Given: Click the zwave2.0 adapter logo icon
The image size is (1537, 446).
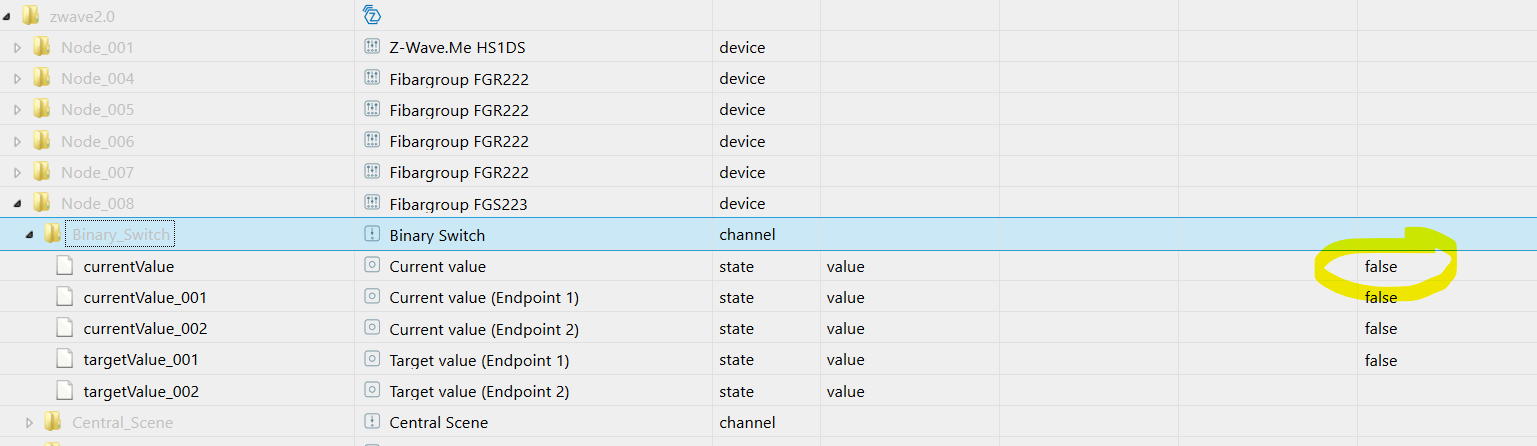Looking at the screenshot, I should point(372,15).
